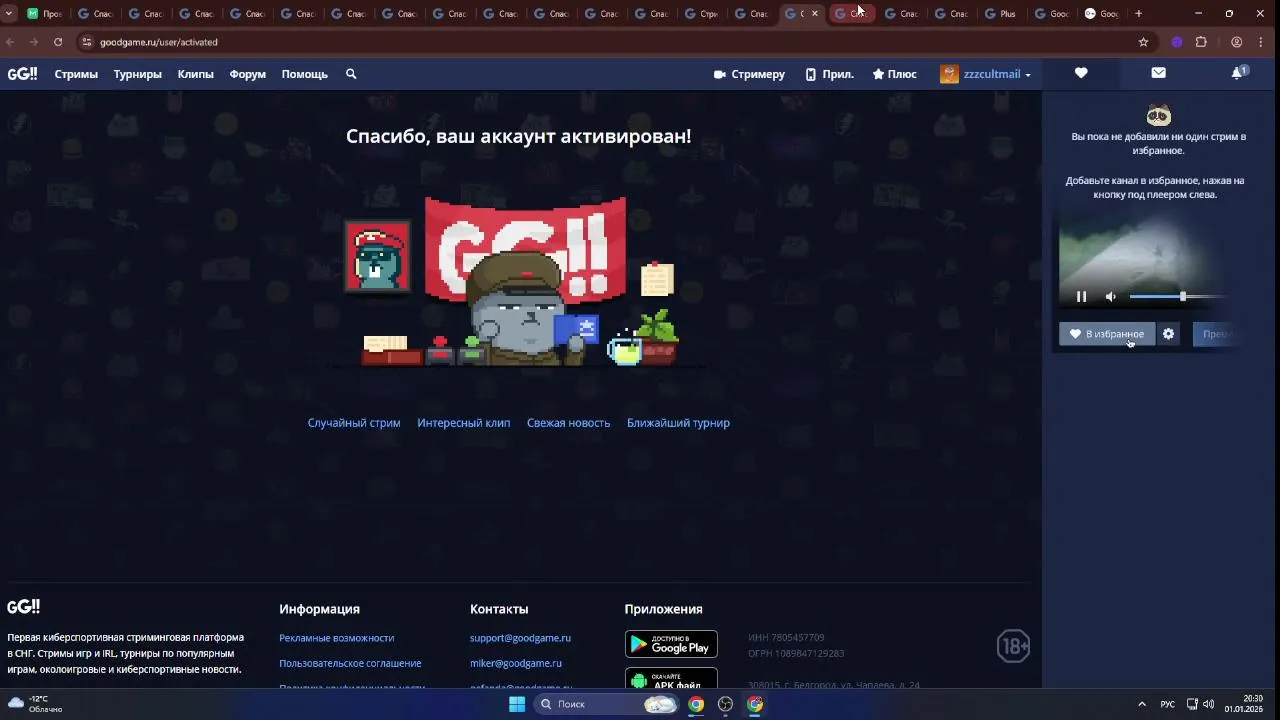Show hidden system tray icons chevron
Image resolution: width=1280 pixels, height=720 pixels.
(1142, 704)
